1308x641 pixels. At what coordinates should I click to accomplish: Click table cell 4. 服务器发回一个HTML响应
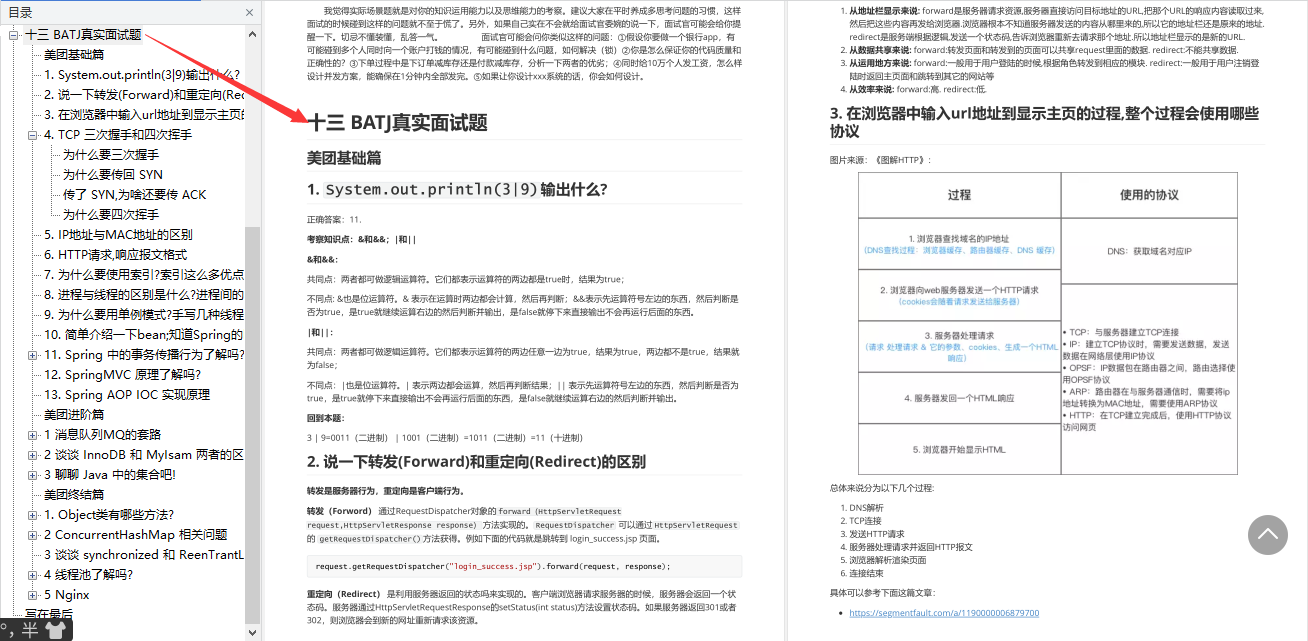(959, 398)
